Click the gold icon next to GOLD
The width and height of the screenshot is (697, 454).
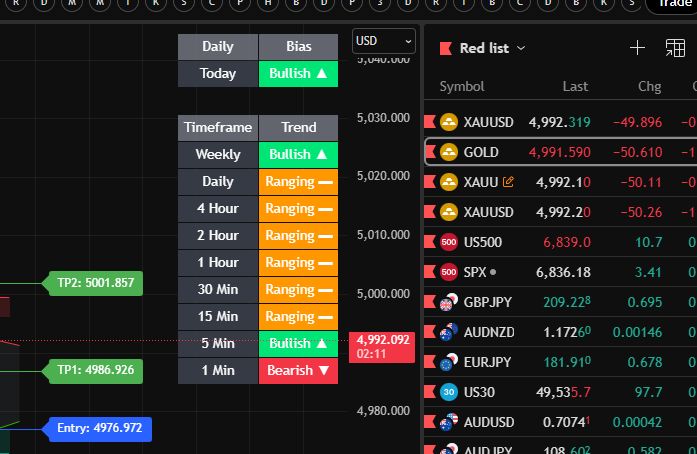[x=449, y=152]
